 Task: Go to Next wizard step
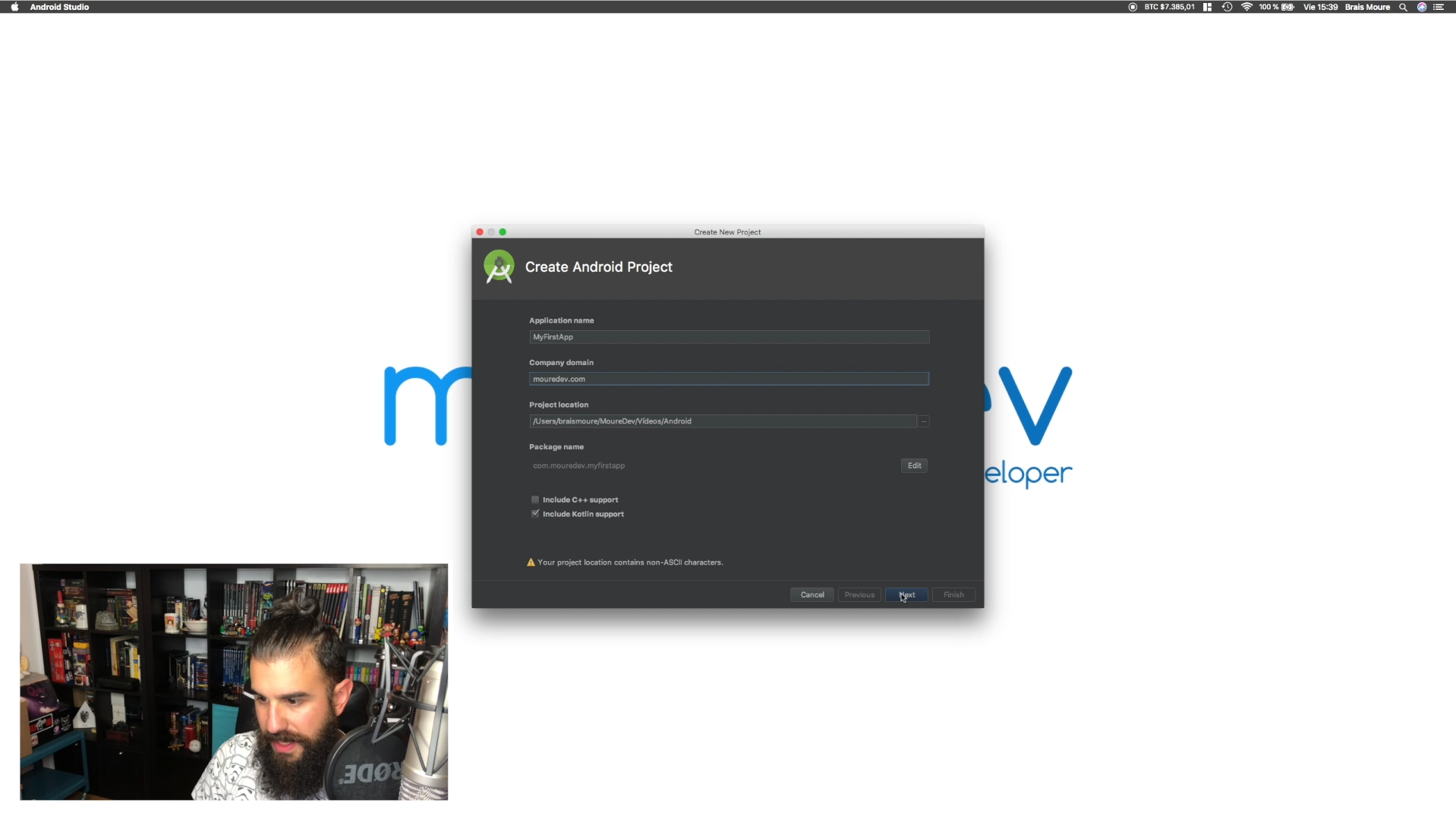click(x=906, y=594)
